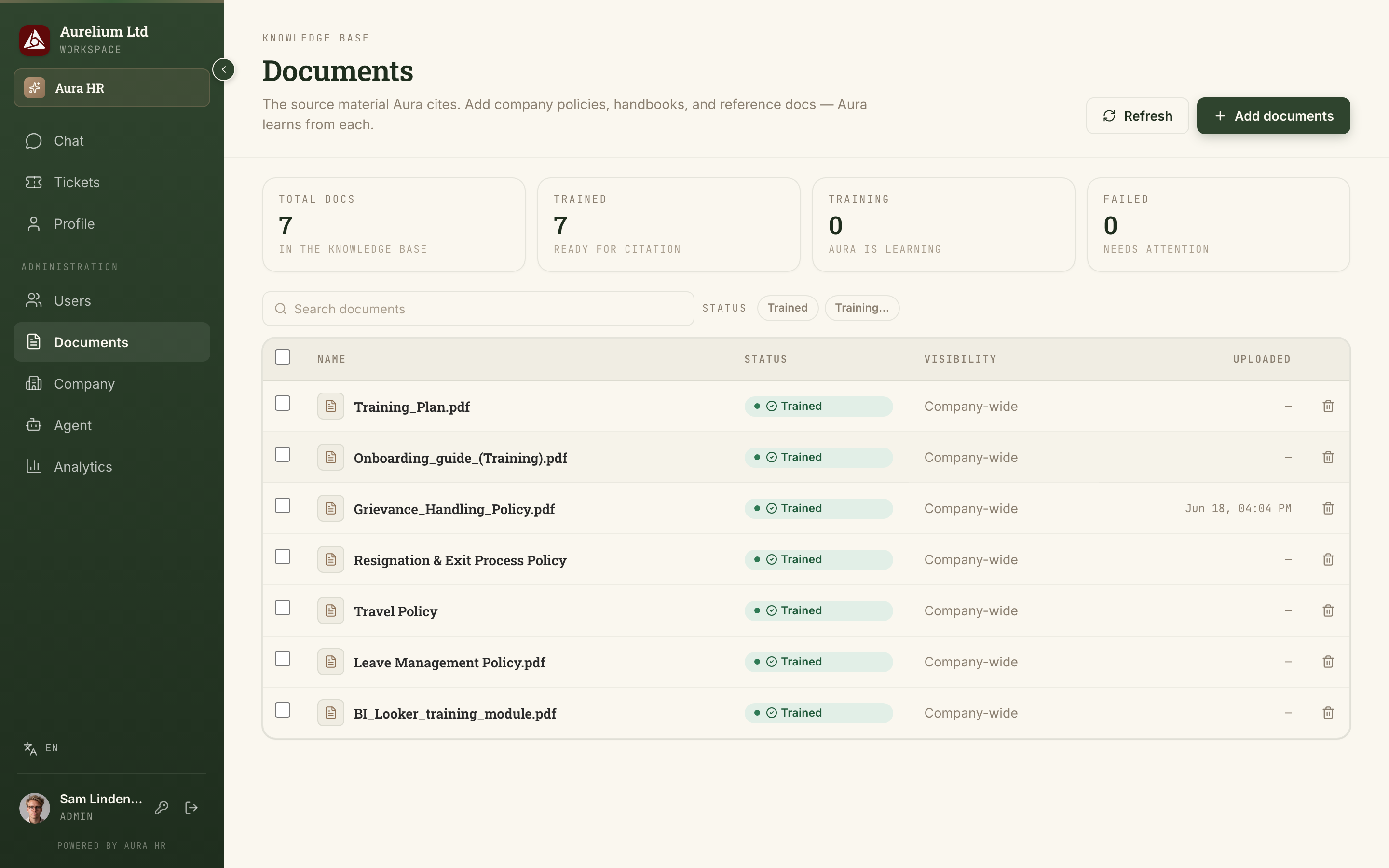Click Add documents button
1389x868 pixels.
pos(1273,116)
